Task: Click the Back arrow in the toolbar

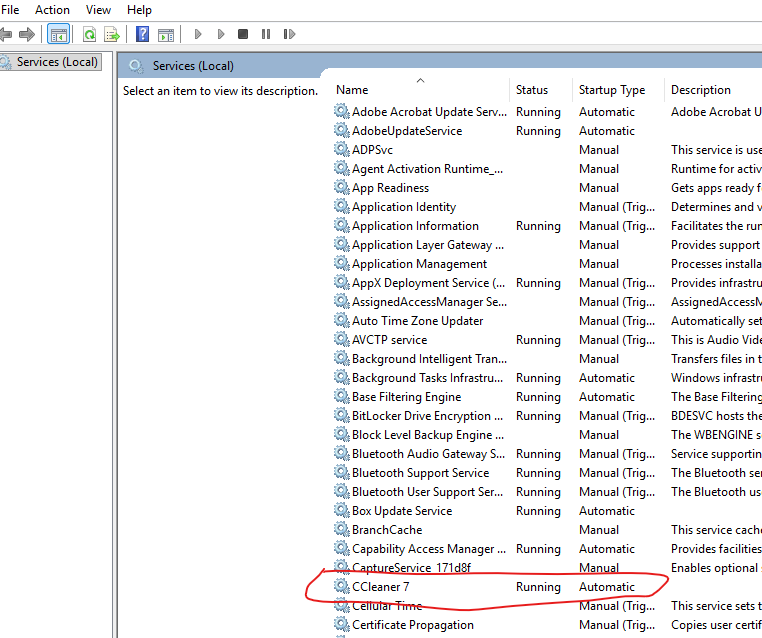Action: click(7, 34)
